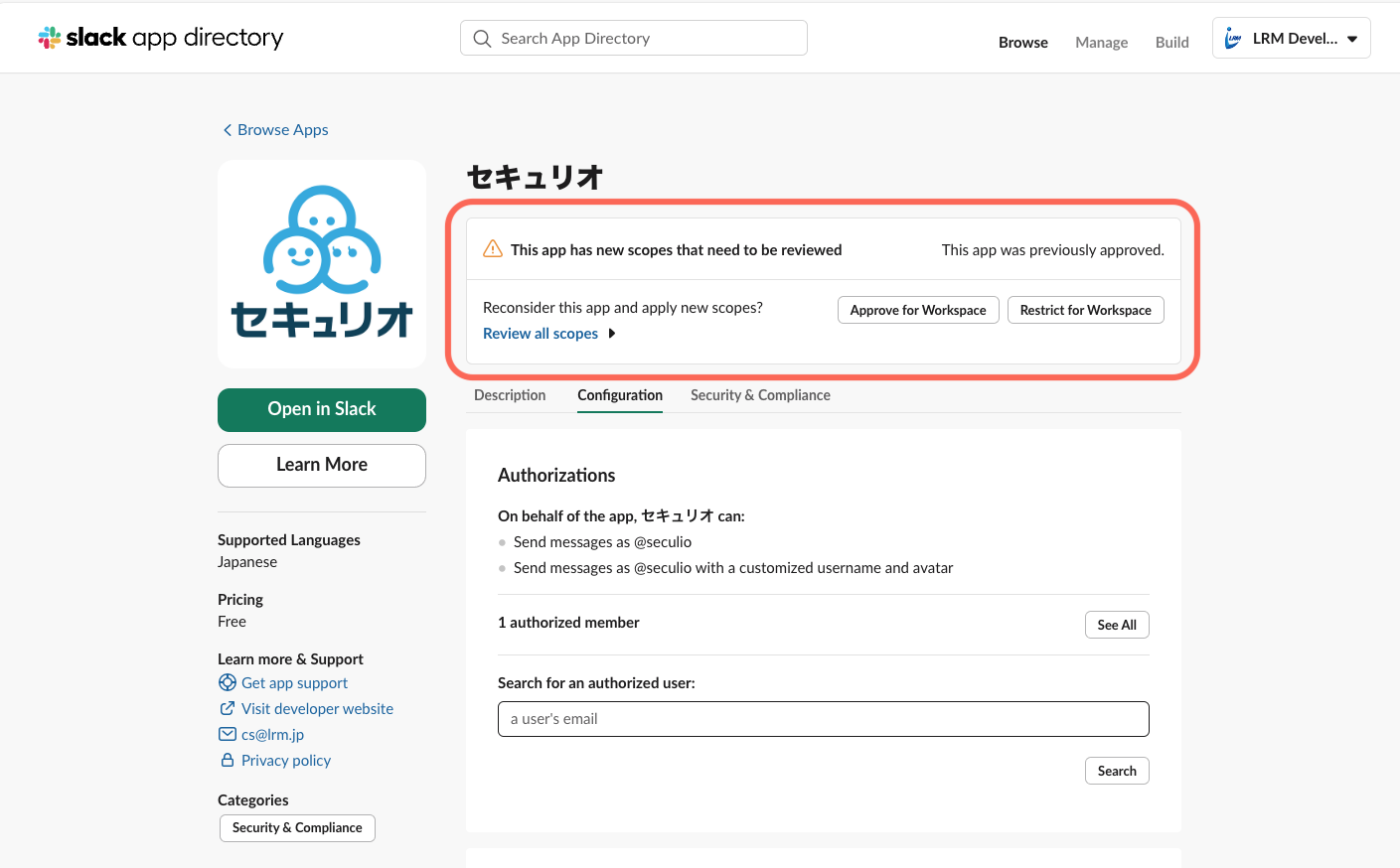Open the Build menu item
The height and width of the screenshot is (868, 1400).
[1172, 42]
